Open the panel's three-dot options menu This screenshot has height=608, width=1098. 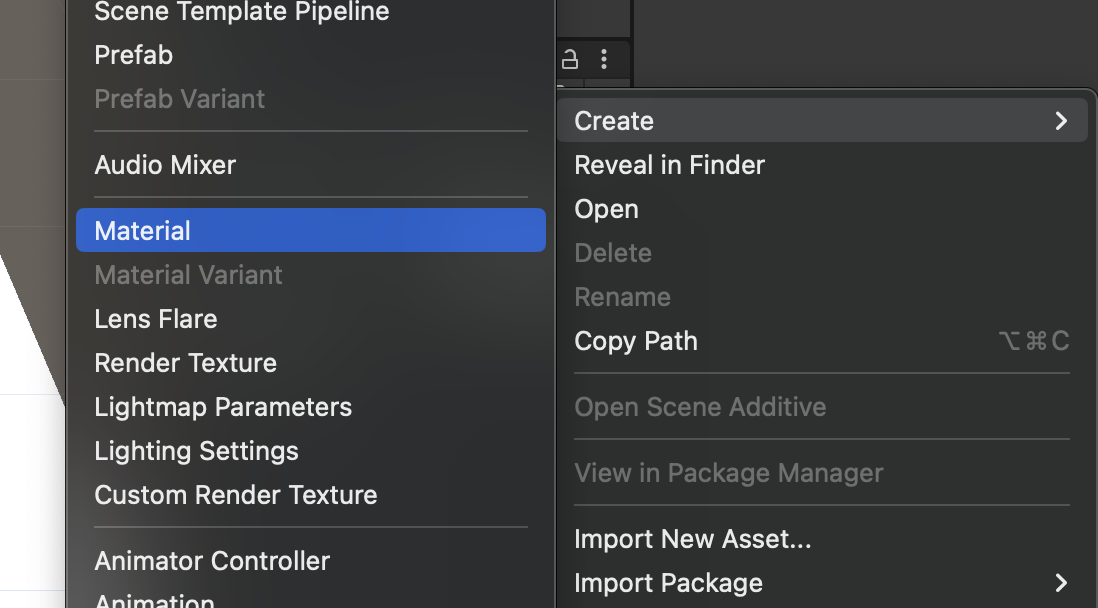[x=603, y=58]
